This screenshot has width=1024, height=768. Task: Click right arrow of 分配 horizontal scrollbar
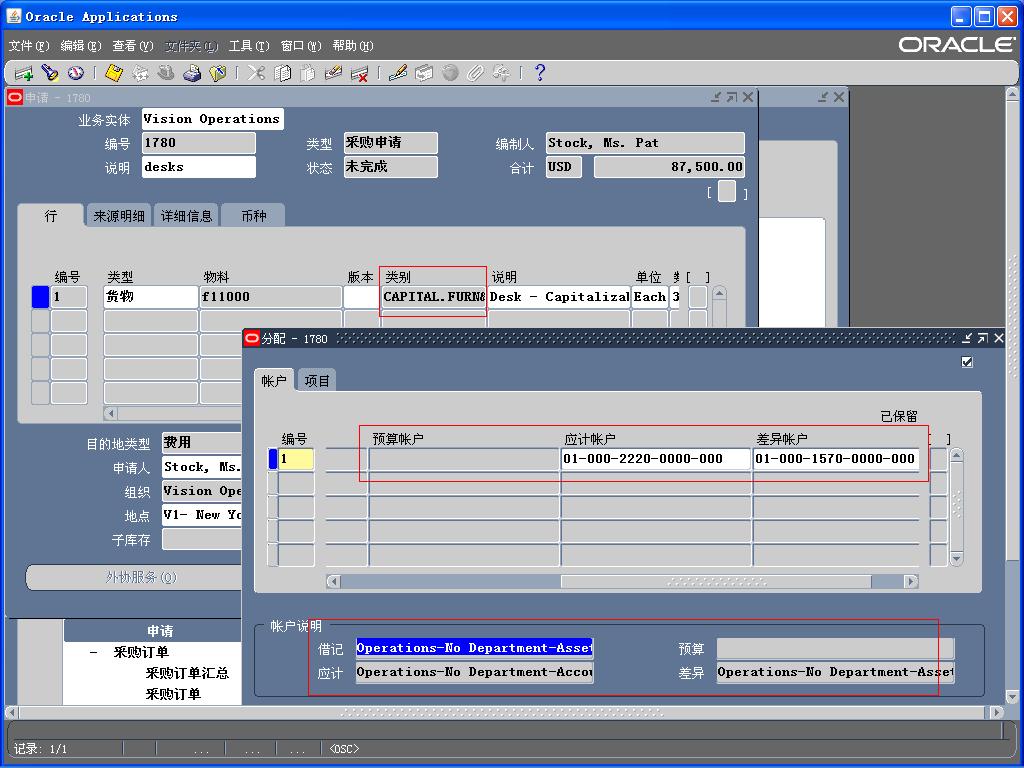[x=910, y=581]
